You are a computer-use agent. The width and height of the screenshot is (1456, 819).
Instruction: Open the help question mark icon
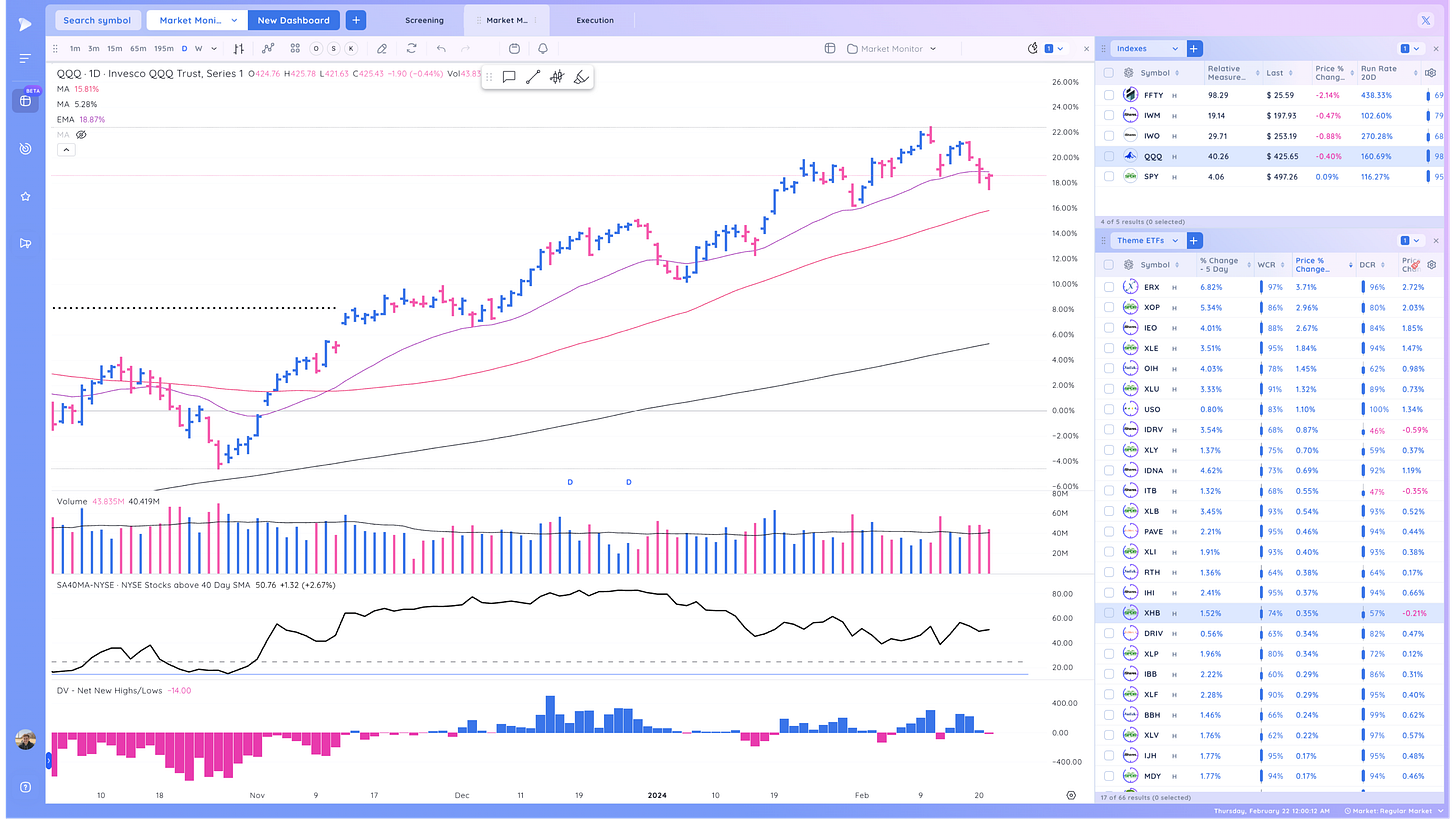click(25, 787)
